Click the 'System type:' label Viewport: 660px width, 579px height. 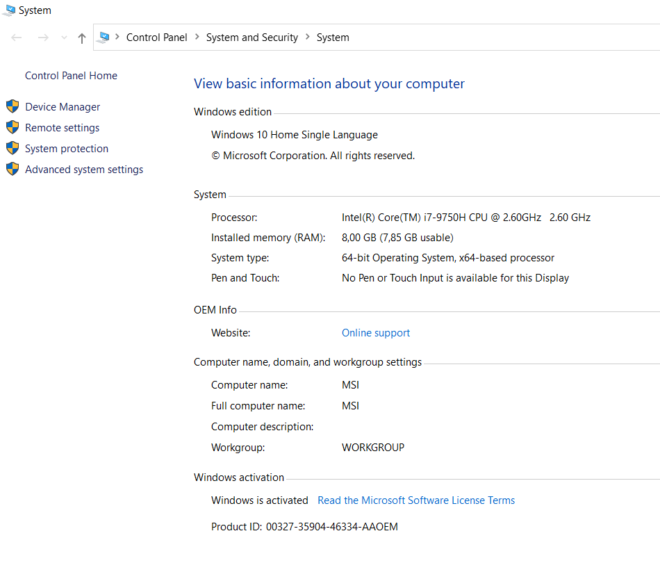(240, 258)
